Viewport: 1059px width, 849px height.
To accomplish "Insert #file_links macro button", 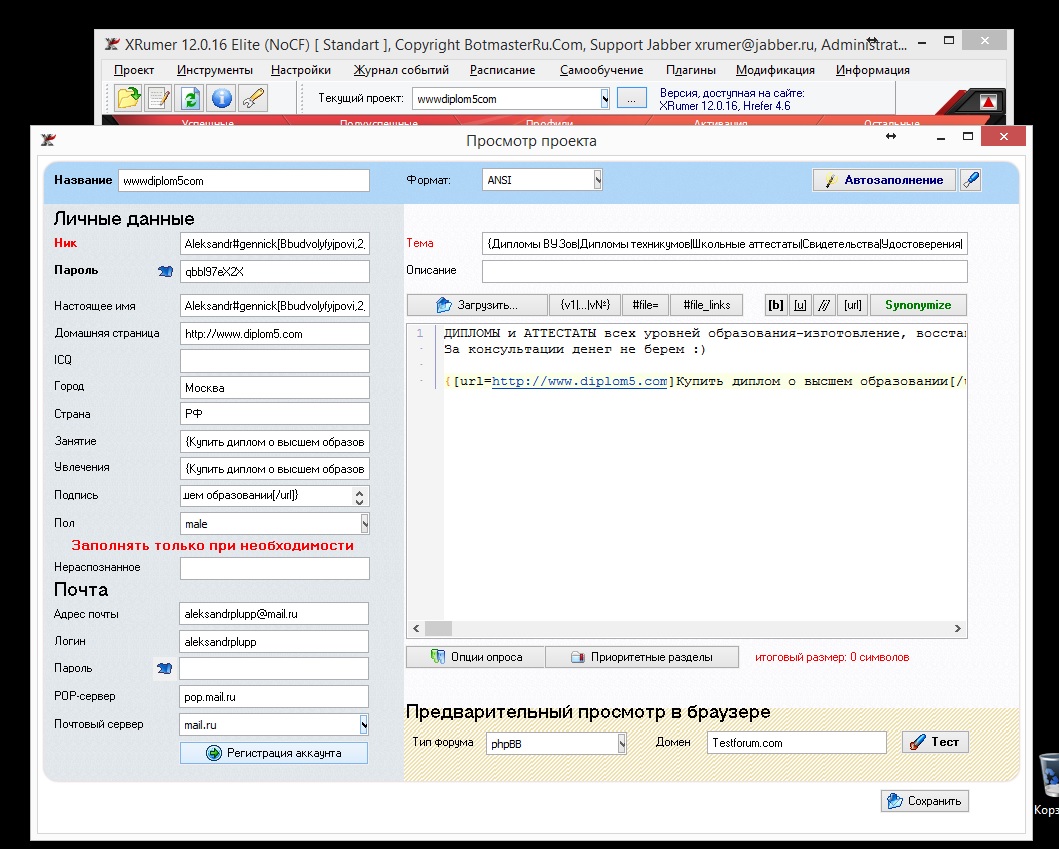I will tap(706, 305).
